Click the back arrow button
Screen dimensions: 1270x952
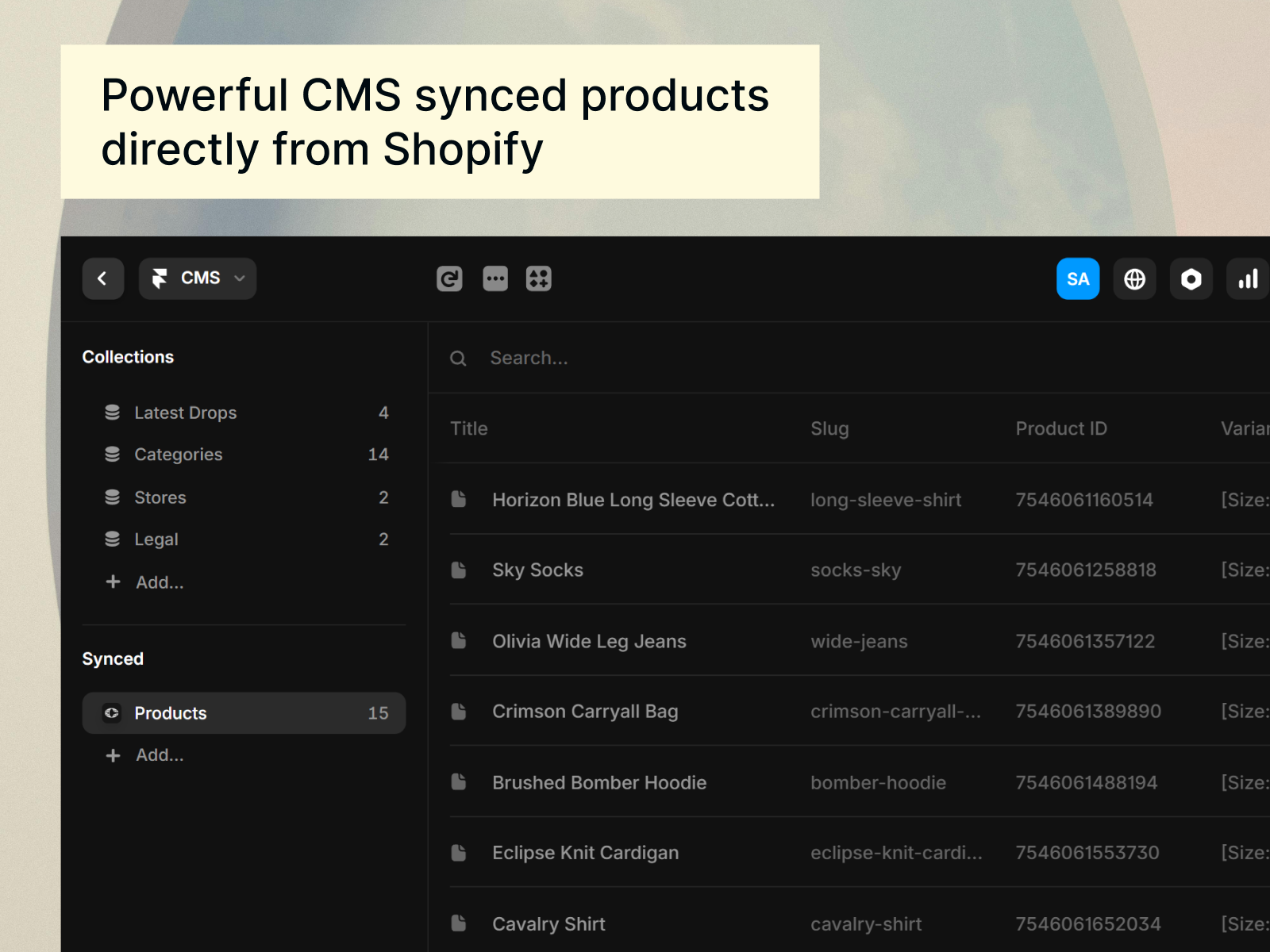tap(102, 278)
